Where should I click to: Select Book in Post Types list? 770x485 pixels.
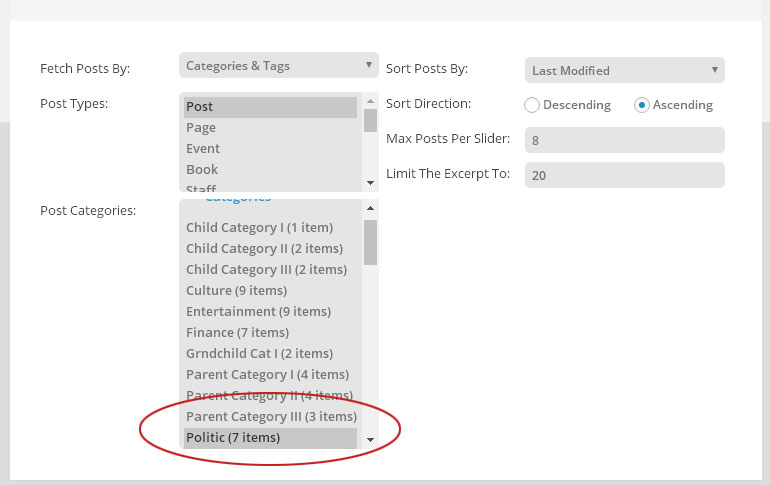point(270,170)
